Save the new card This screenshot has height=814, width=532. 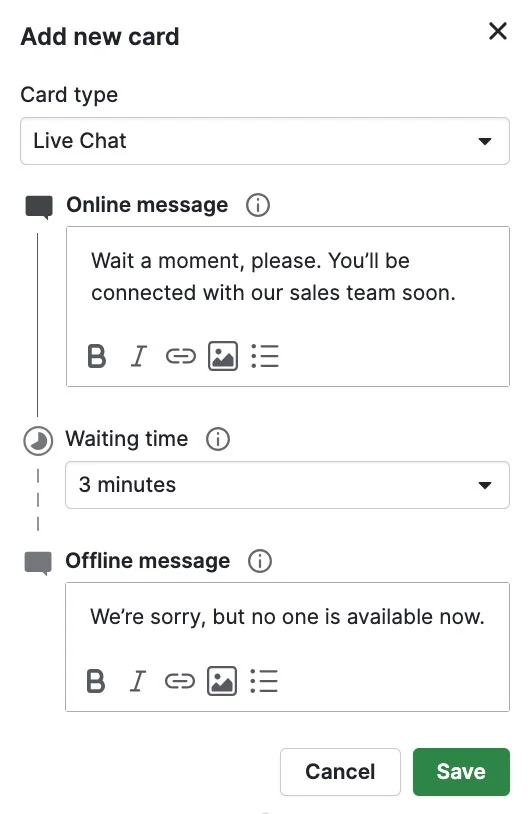(x=461, y=772)
